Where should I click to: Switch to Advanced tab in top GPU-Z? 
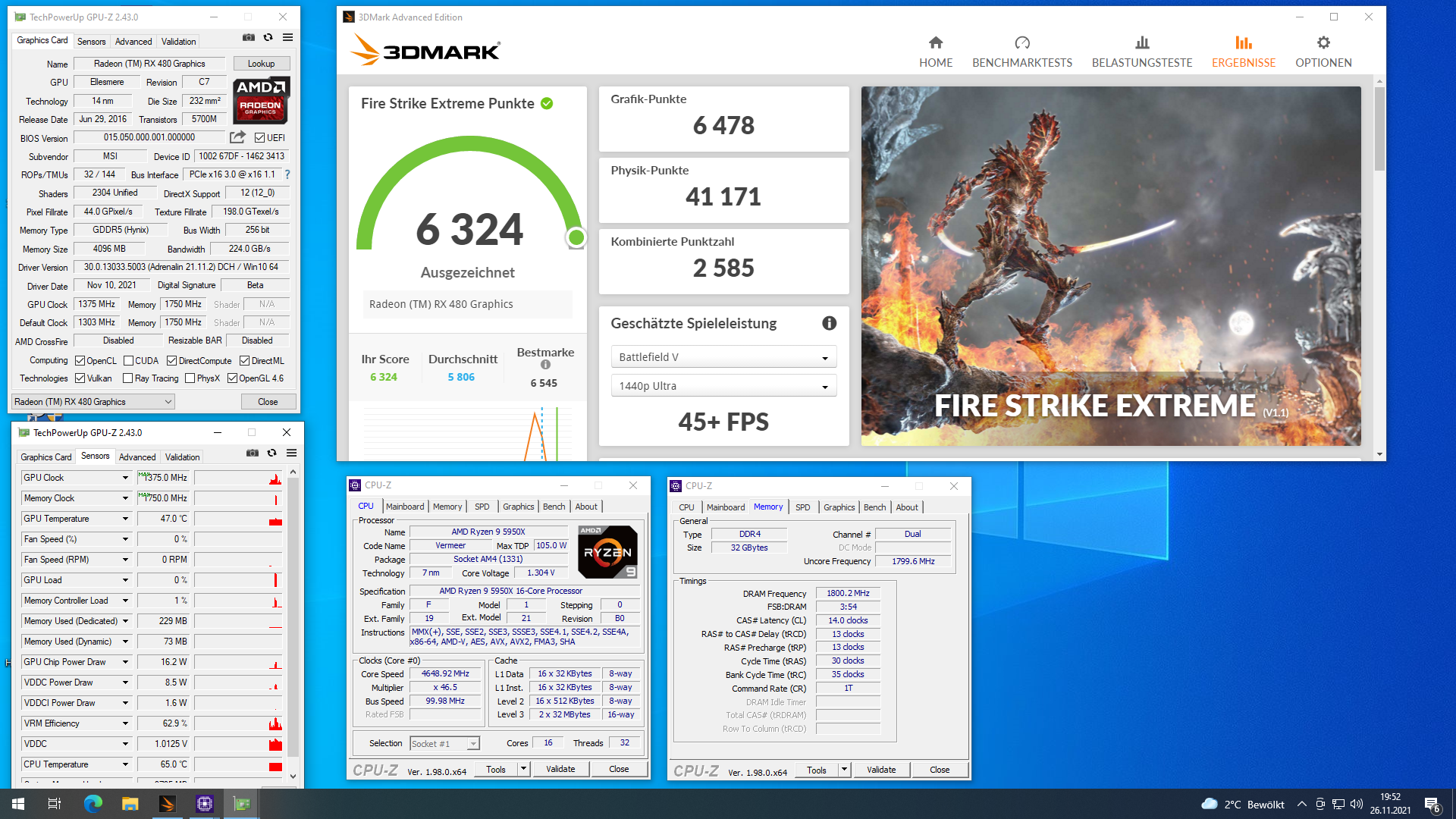click(133, 42)
